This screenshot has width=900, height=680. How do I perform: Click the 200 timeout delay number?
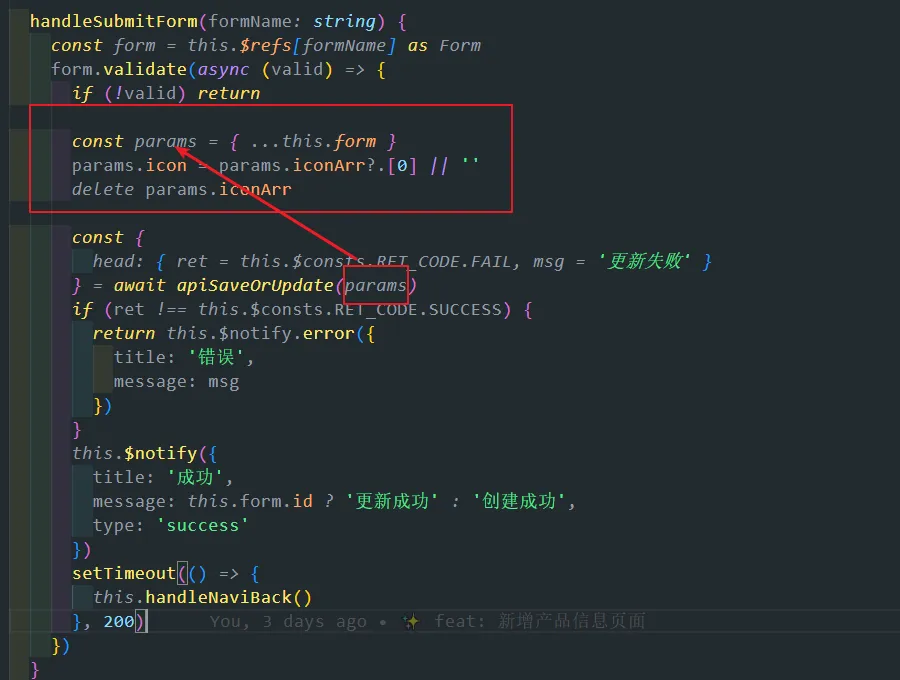[118, 622]
